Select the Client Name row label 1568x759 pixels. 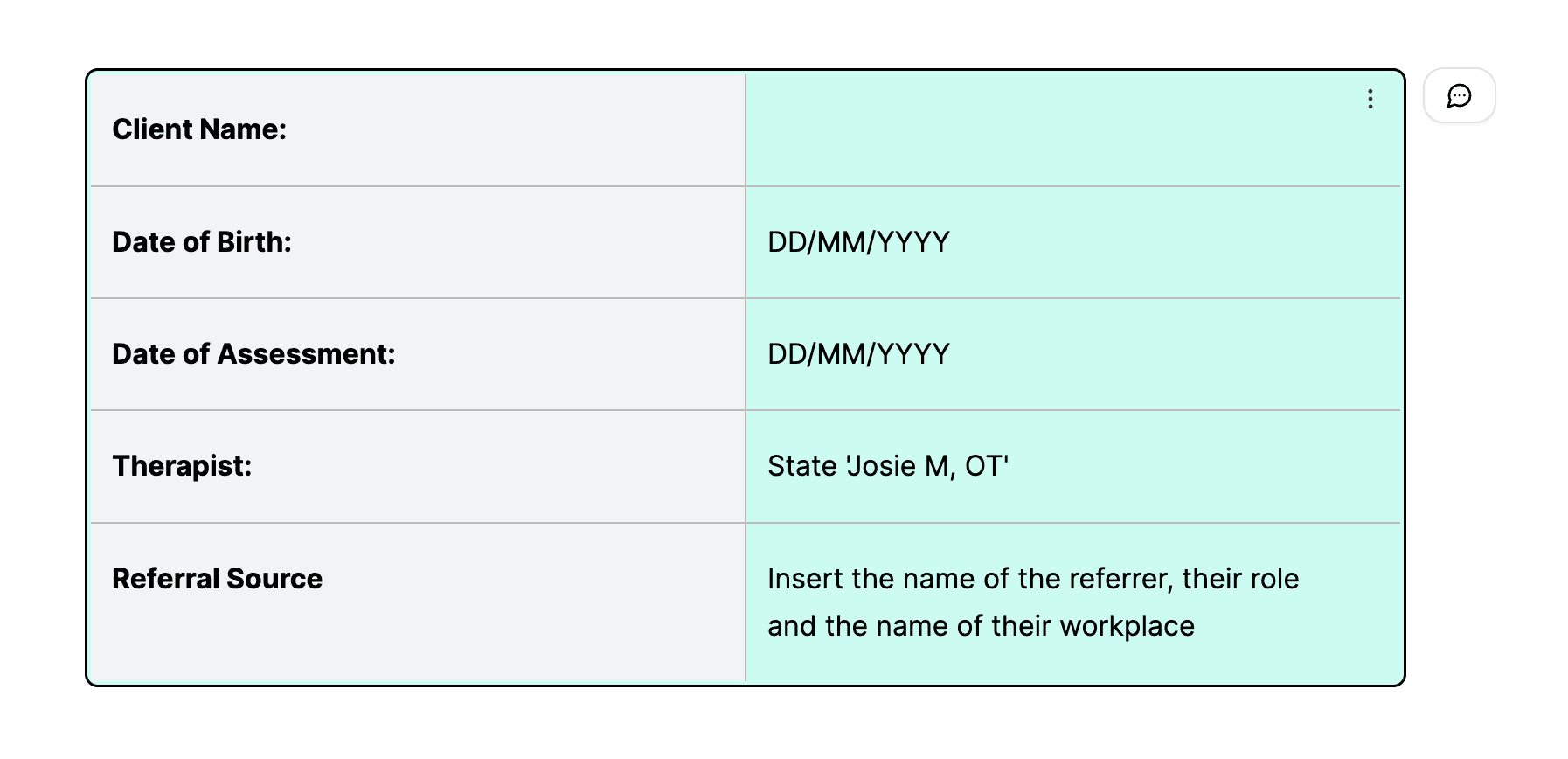tap(199, 129)
